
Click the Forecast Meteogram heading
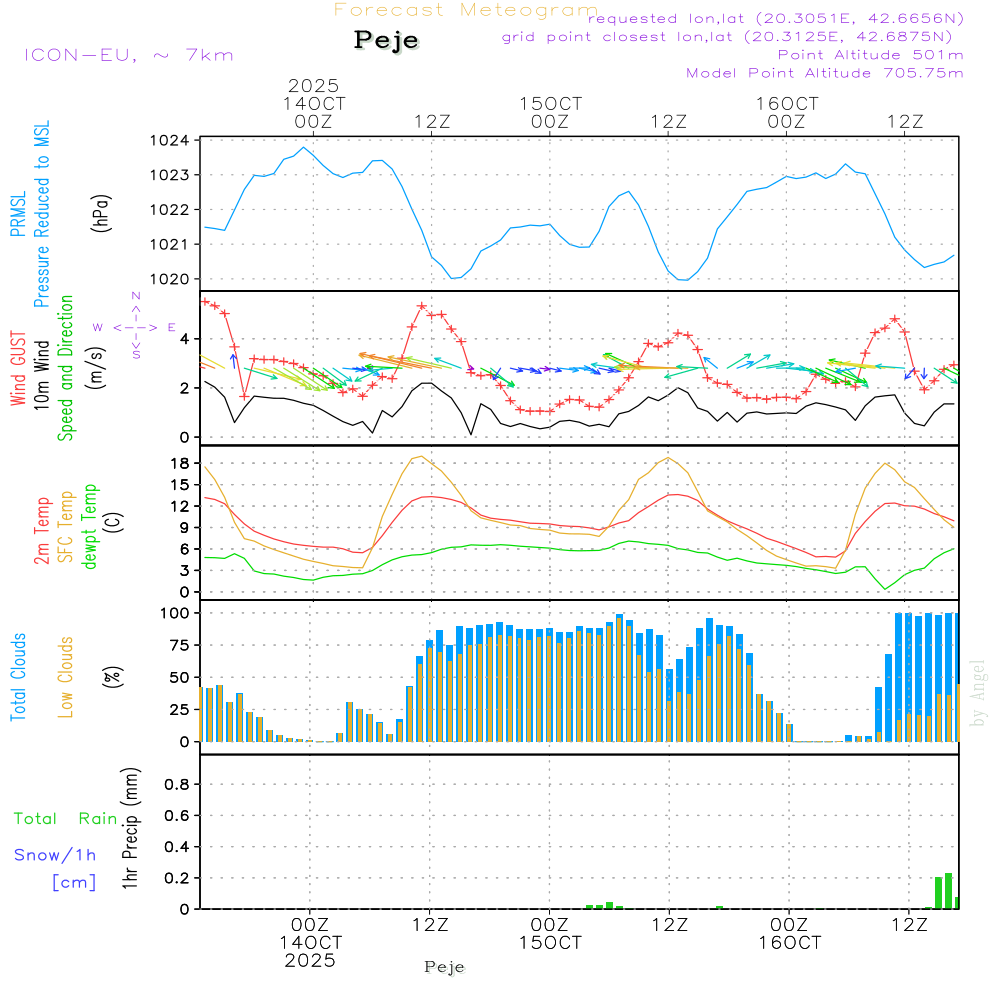click(x=466, y=10)
